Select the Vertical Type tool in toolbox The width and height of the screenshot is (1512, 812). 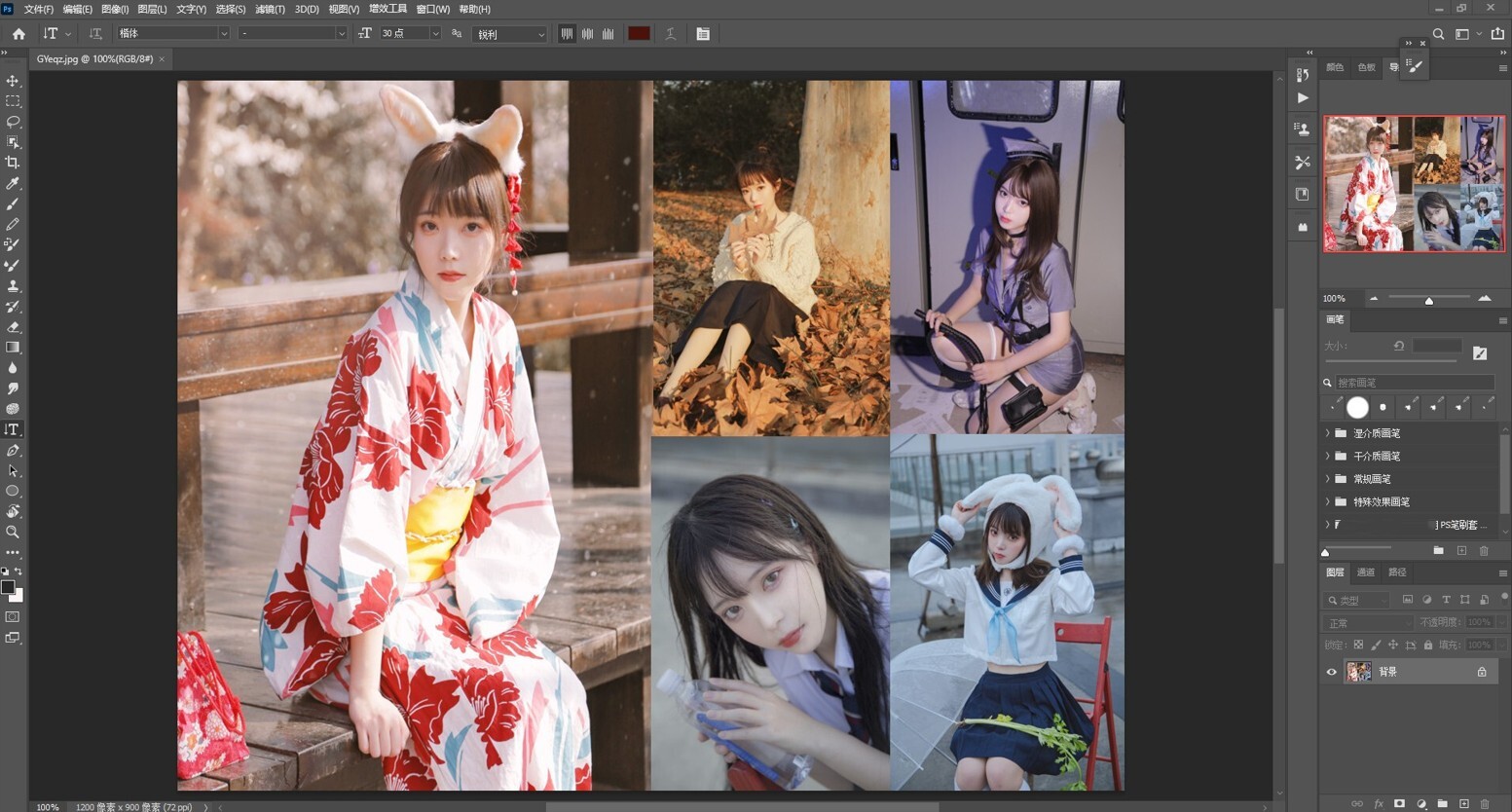coord(13,429)
